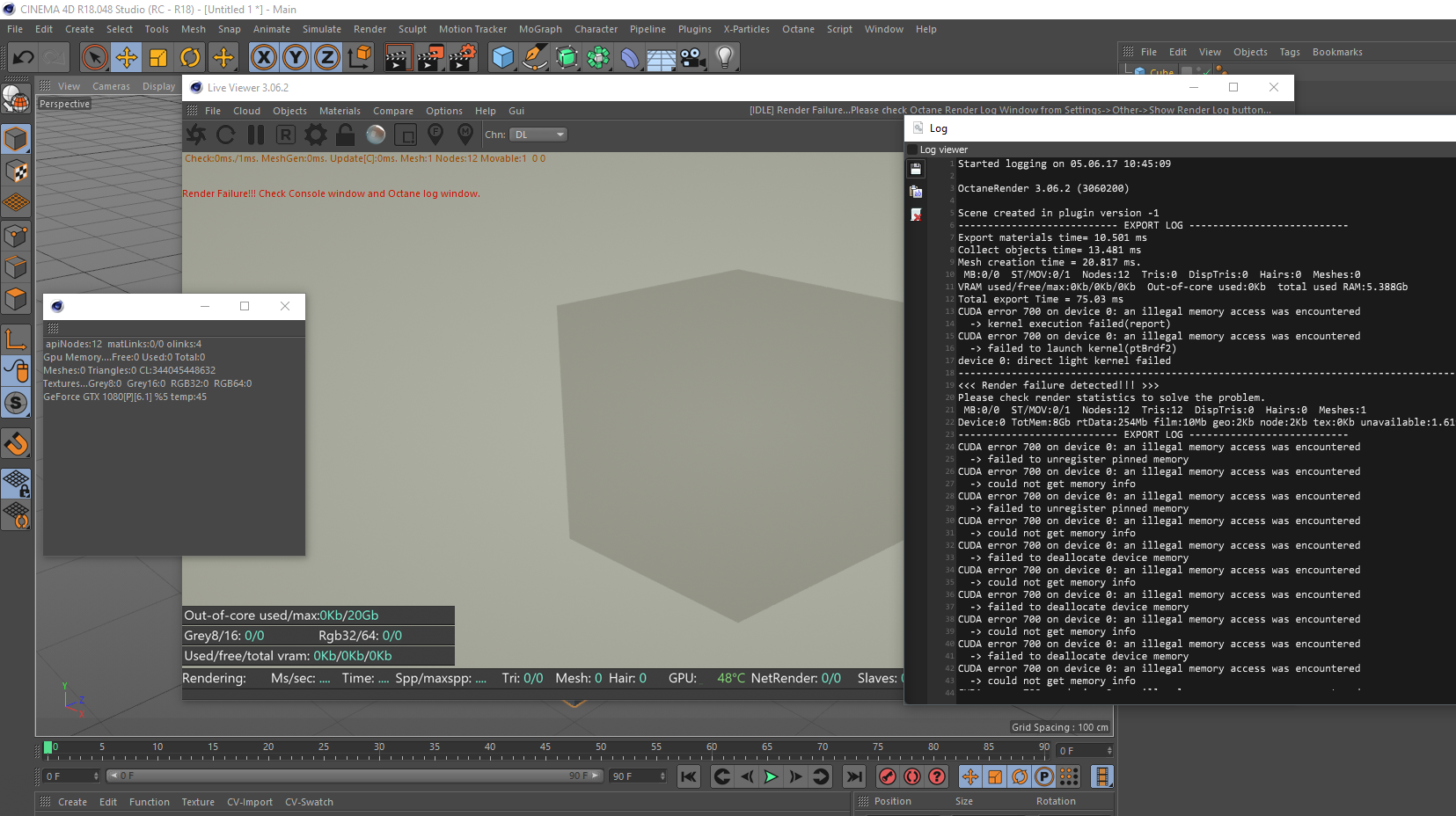Go to start of animation
The height and width of the screenshot is (816, 1456).
(x=689, y=776)
